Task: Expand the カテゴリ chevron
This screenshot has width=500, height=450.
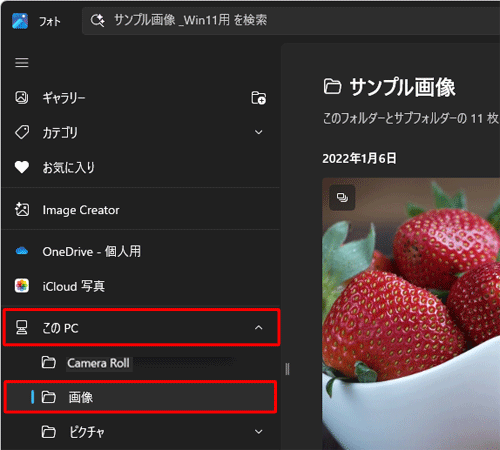Action: pos(259,132)
